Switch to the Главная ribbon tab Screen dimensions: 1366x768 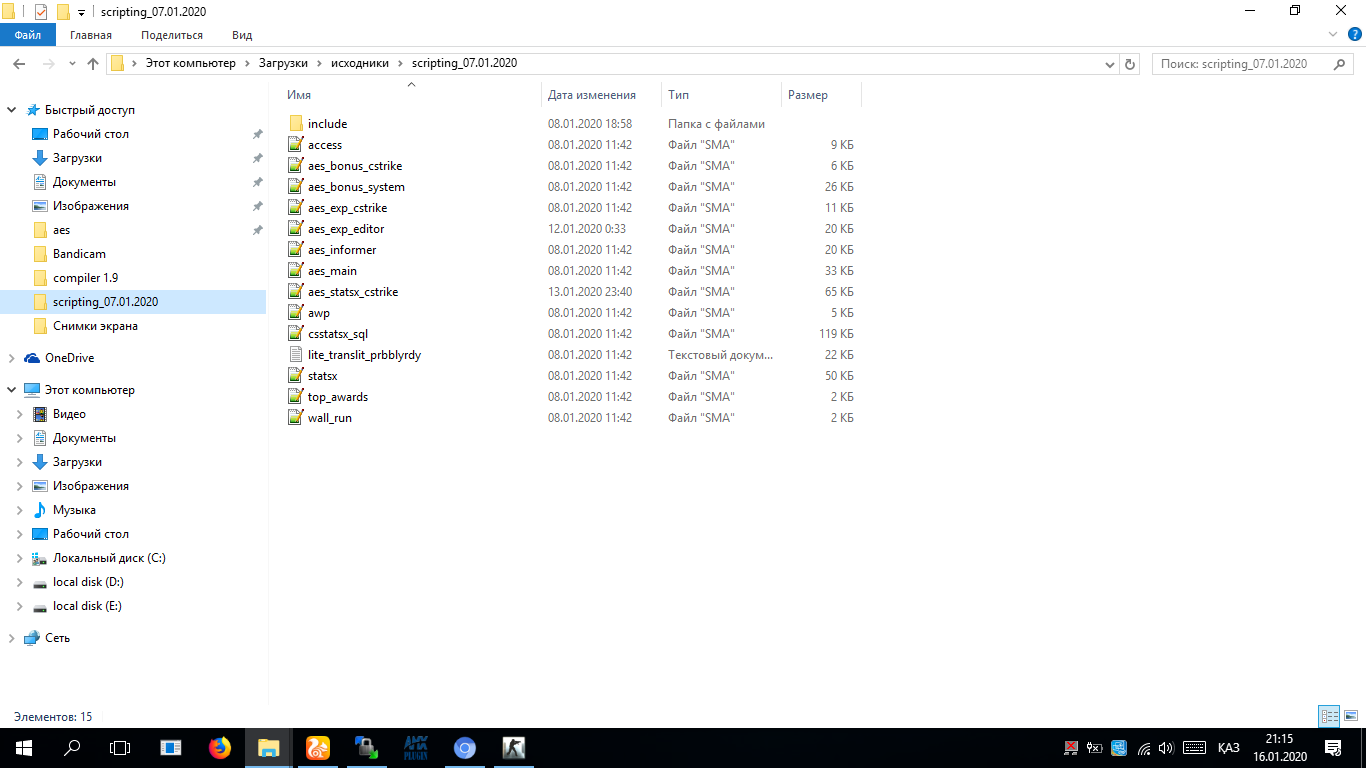point(91,35)
